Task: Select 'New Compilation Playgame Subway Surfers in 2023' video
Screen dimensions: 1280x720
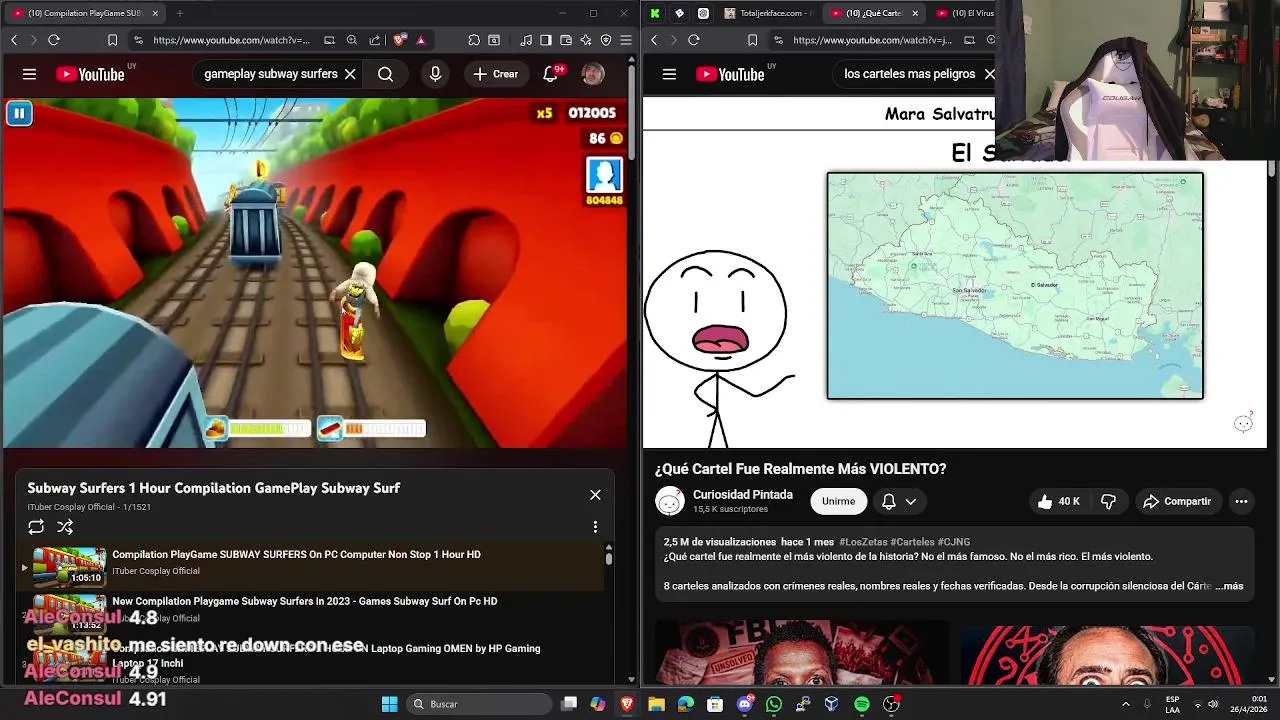Action: [x=311, y=610]
